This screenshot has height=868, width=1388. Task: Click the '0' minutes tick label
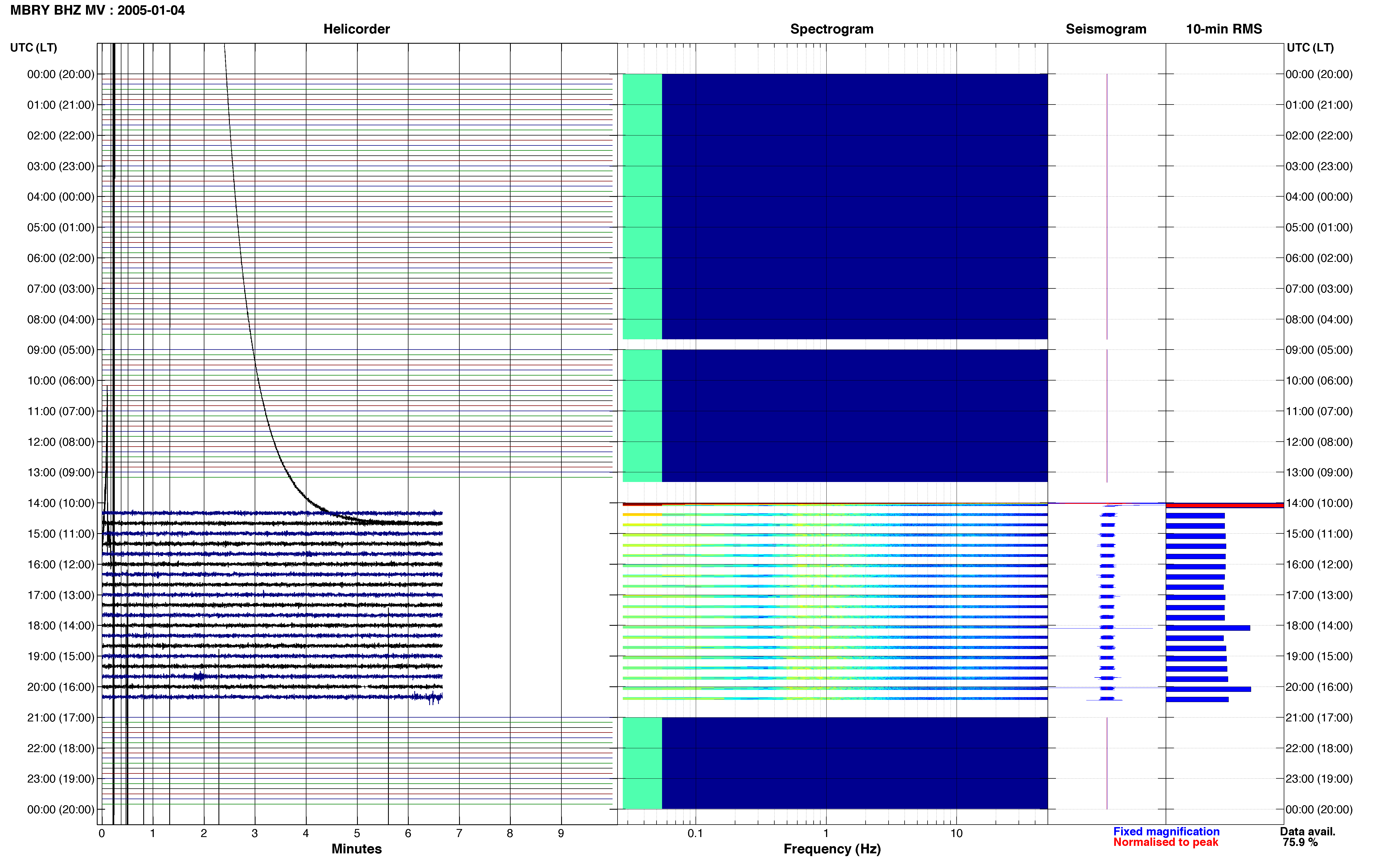(101, 833)
